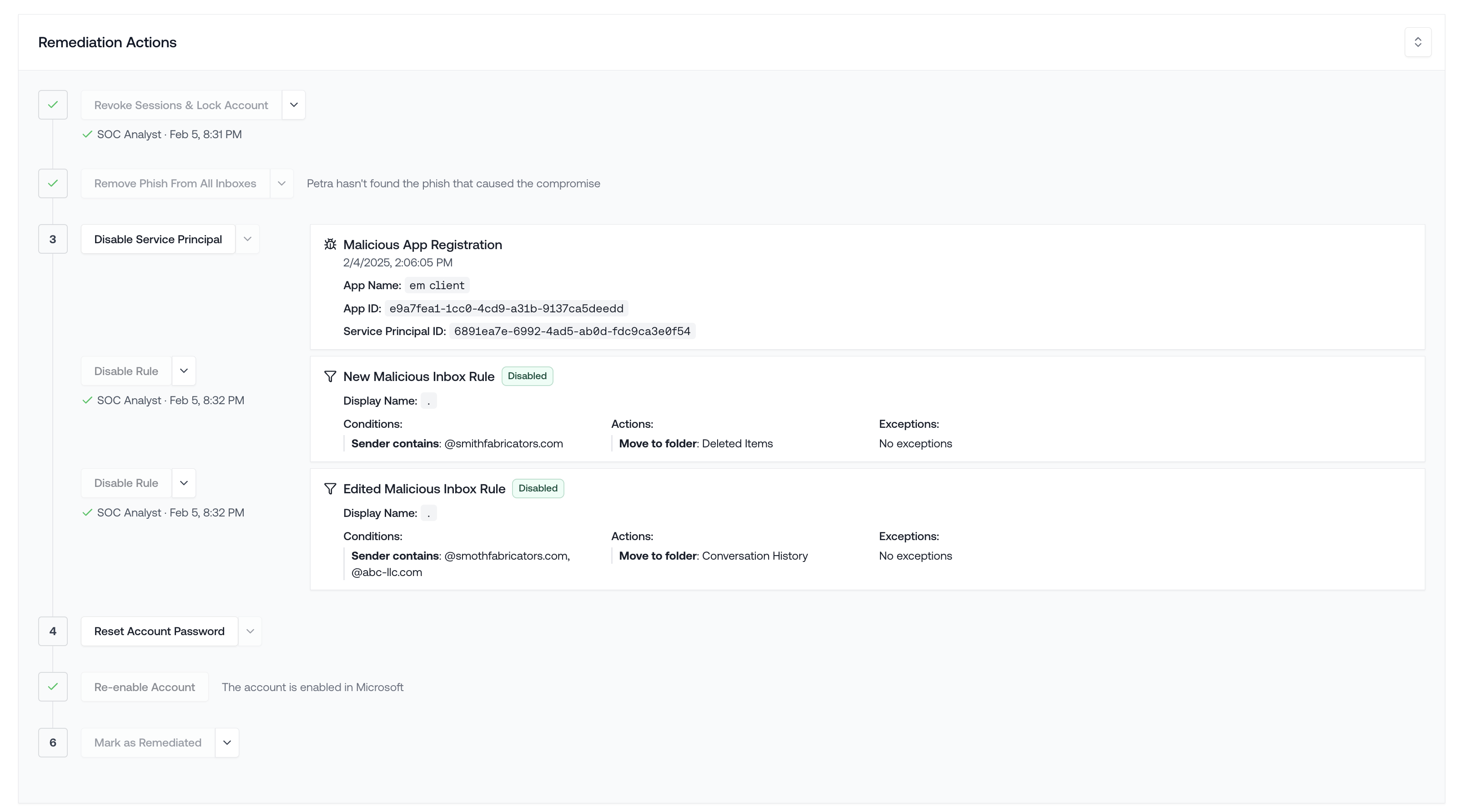1458x812 pixels.
Task: Click the Mark as Remediated button
Action: click(147, 742)
